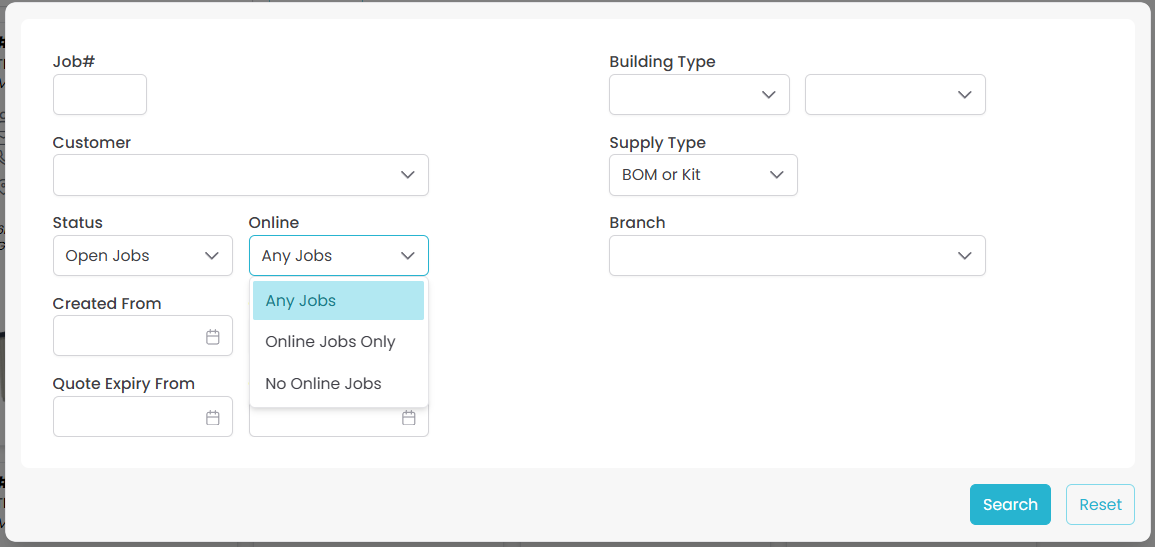Click chevron of second Building Type box
1155x547 pixels.
click(x=964, y=95)
